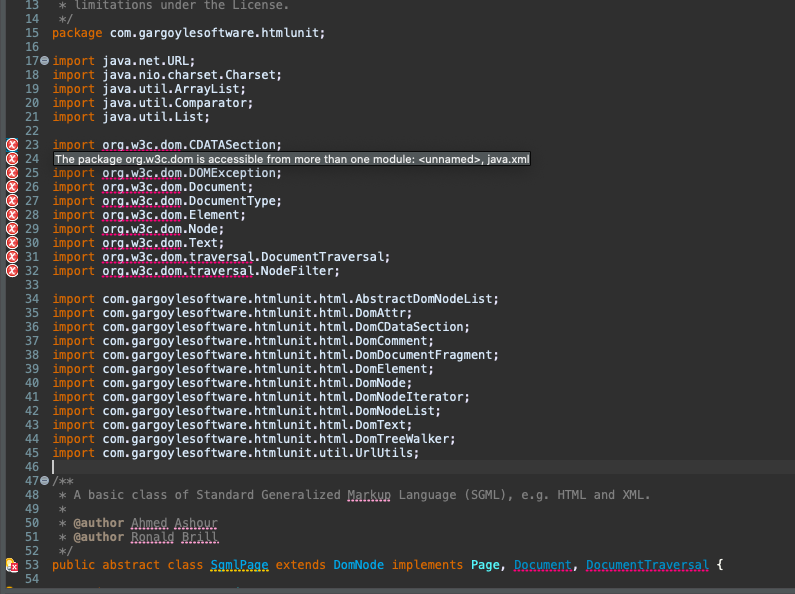Click quick-fix error icon on line 53
795x594 pixels.
[x=12, y=566]
